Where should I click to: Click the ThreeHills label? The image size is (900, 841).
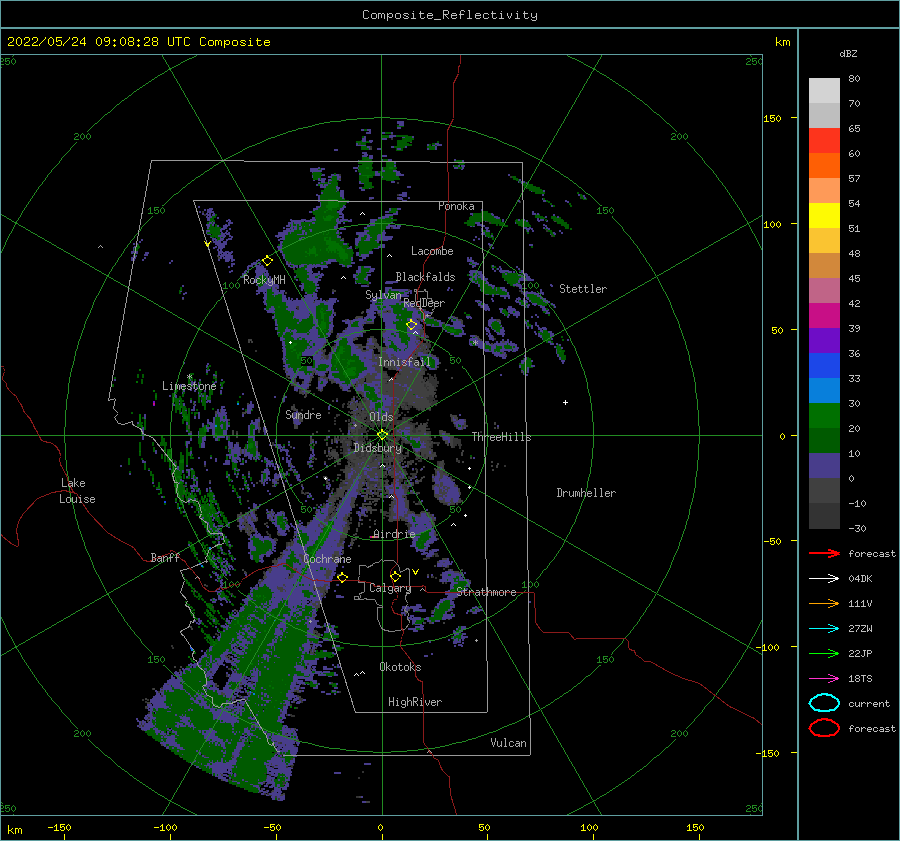click(501, 437)
